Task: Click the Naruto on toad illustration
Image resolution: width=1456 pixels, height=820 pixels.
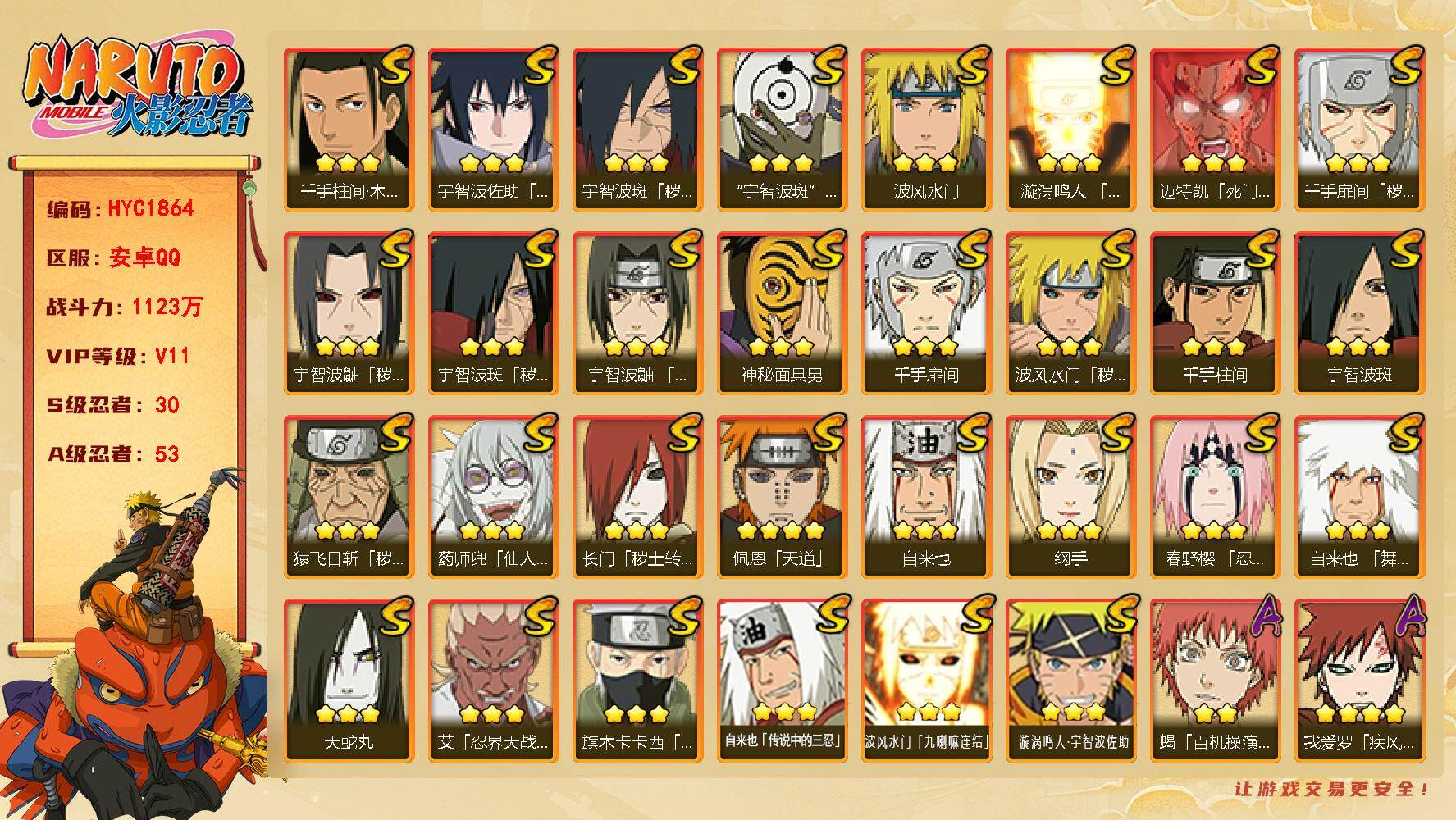Action: (x=135, y=644)
